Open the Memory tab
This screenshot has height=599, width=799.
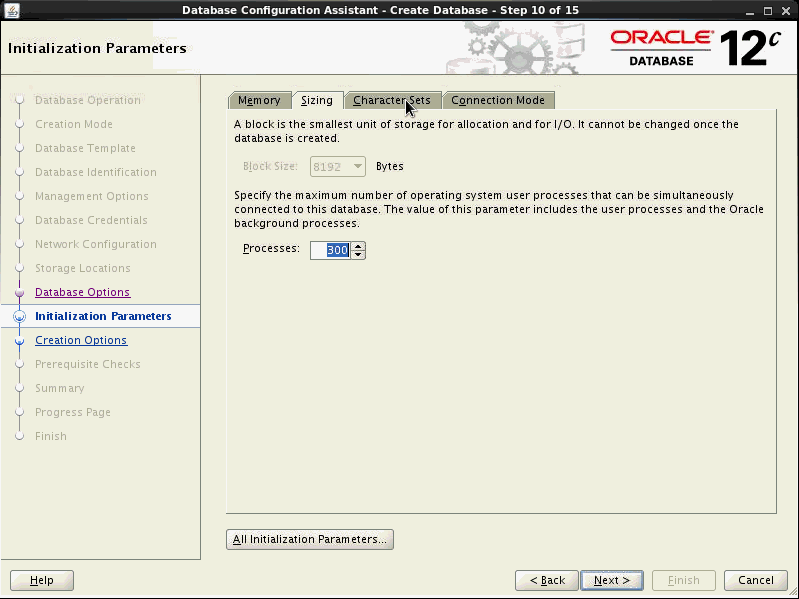(x=259, y=100)
